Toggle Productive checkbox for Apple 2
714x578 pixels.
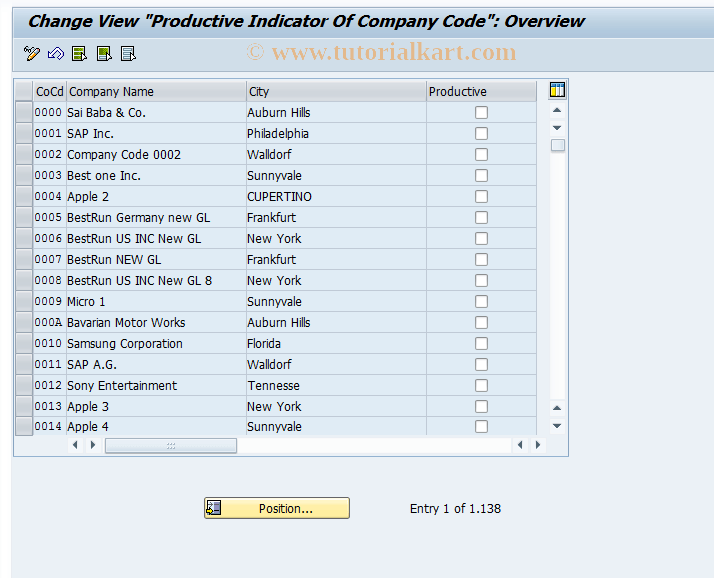[x=481, y=196]
